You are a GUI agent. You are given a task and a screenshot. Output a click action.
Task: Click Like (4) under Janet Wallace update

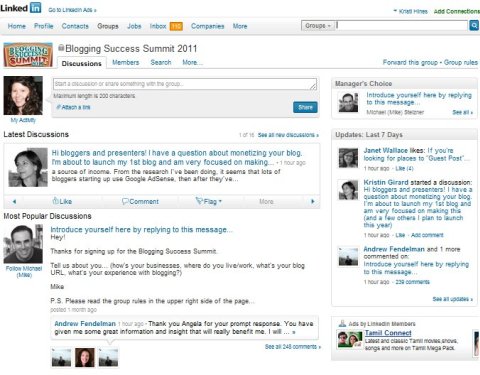[x=404, y=168]
